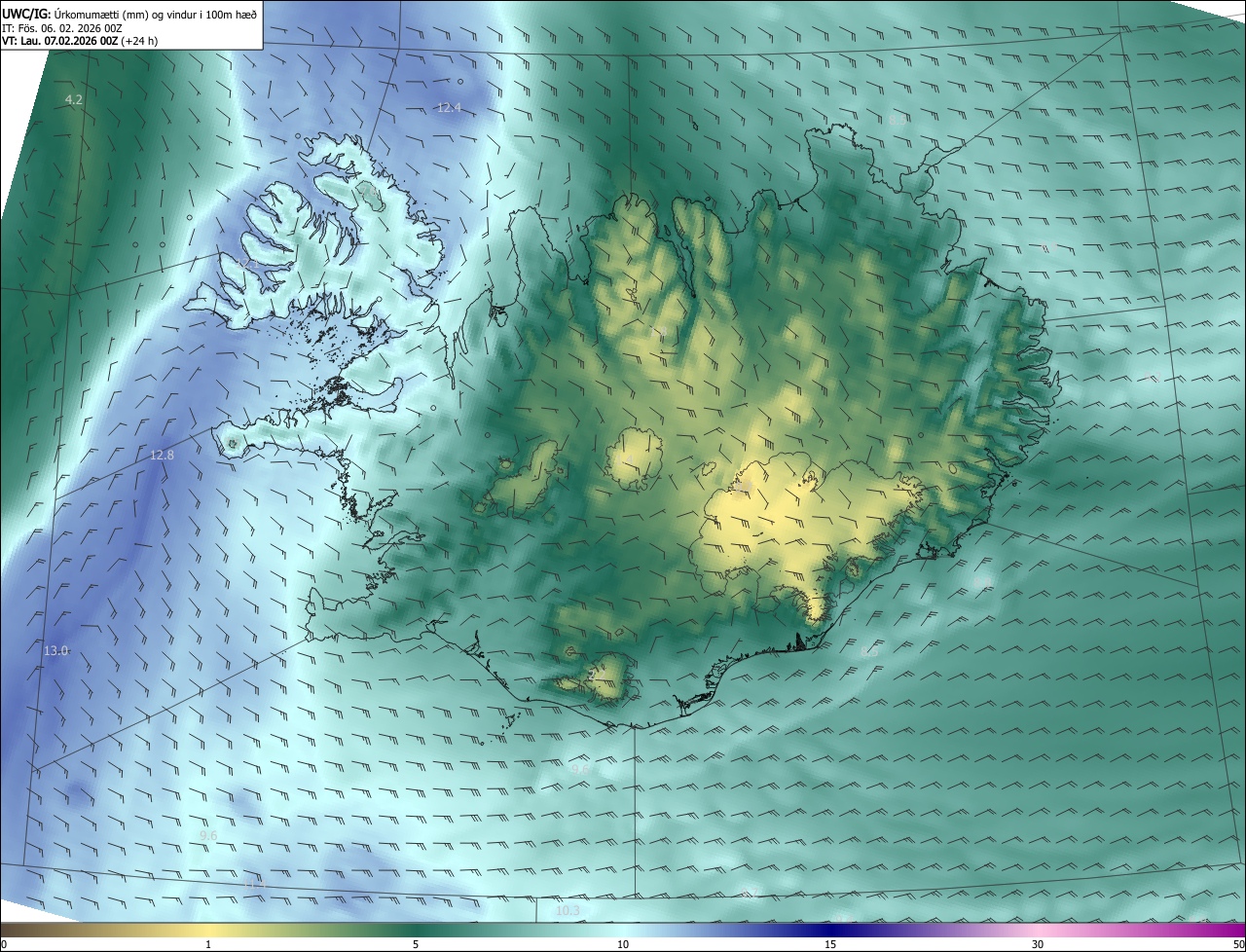
Task: Click the "UWC/IG:" source label
Action: pos(26,14)
